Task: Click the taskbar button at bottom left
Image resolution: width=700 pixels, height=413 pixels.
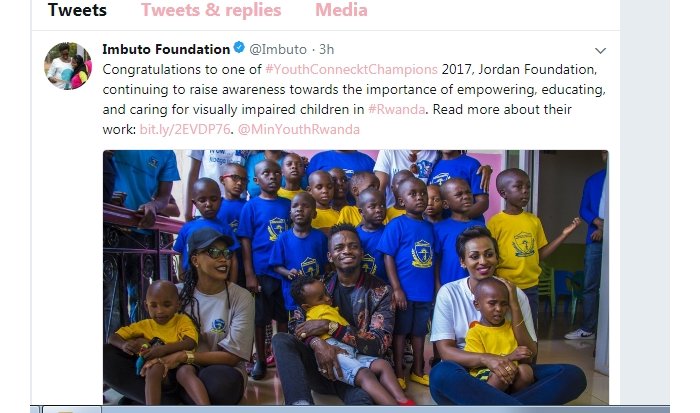Action: (x=72, y=409)
